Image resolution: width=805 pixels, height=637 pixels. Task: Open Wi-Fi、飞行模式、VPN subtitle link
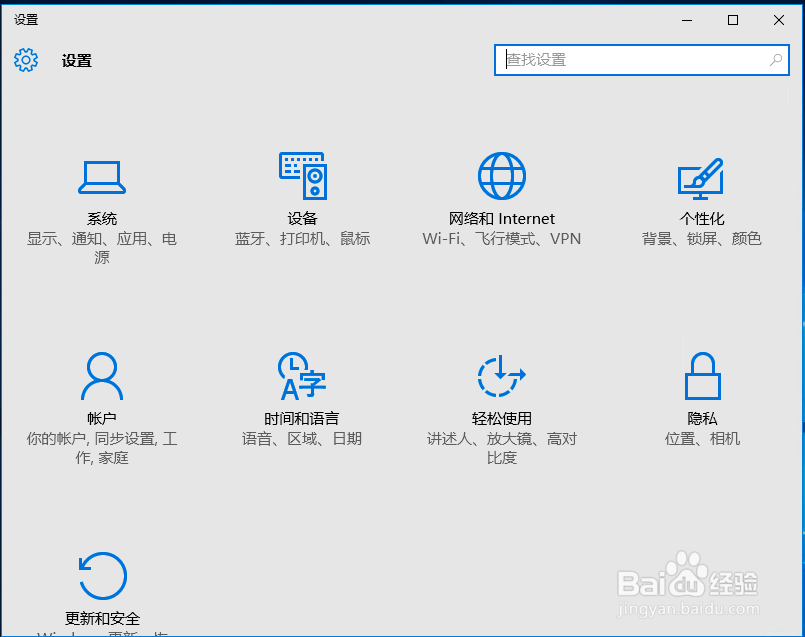tap(501, 238)
